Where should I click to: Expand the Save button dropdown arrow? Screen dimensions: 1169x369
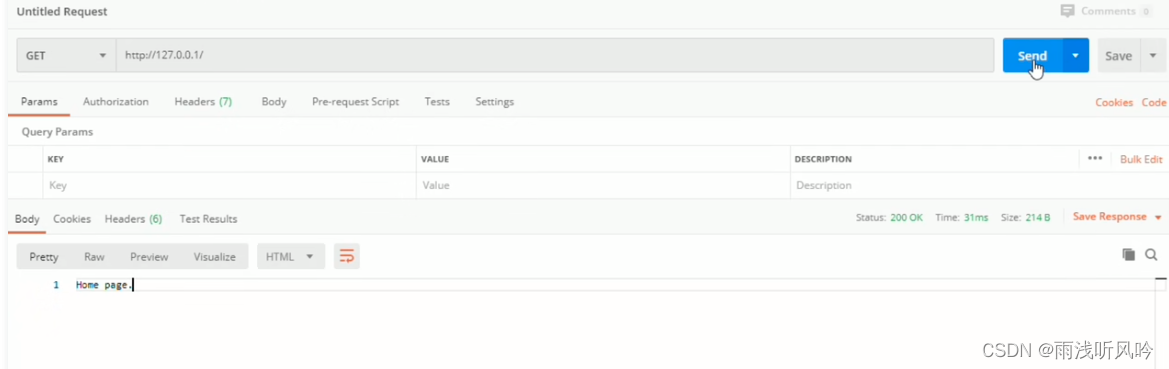[x=1153, y=56]
